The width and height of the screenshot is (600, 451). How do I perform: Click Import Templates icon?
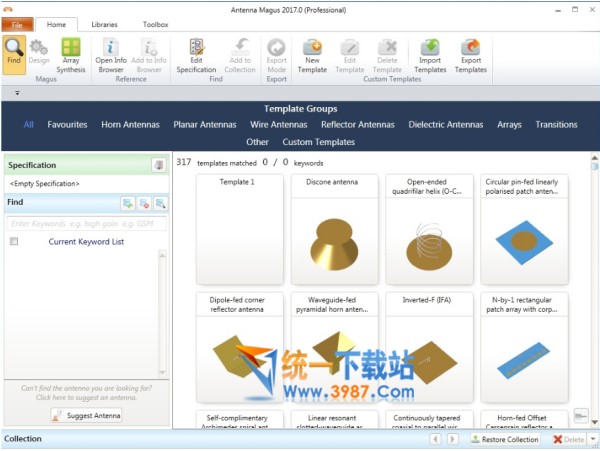pyautogui.click(x=430, y=56)
